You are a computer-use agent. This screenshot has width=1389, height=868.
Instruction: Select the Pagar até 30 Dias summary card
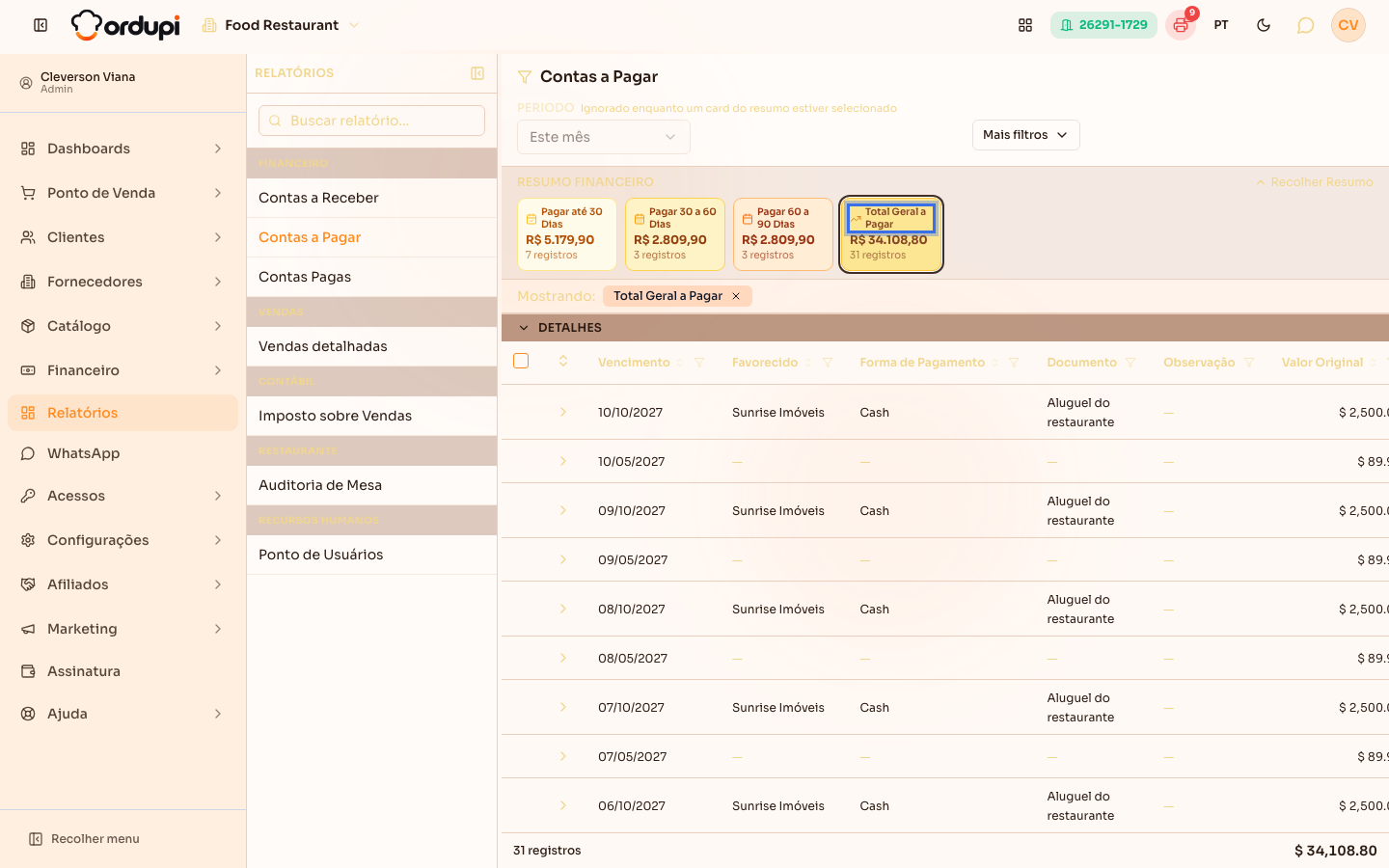(x=567, y=234)
